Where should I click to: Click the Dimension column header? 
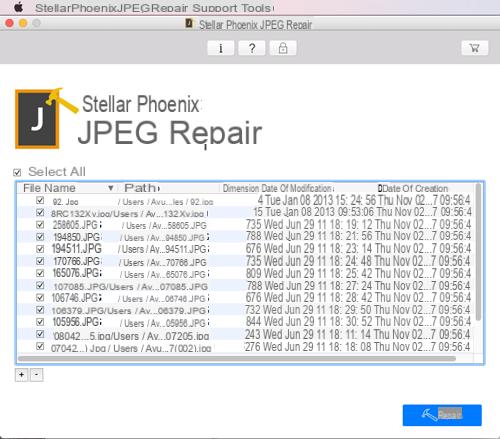[x=241, y=188]
